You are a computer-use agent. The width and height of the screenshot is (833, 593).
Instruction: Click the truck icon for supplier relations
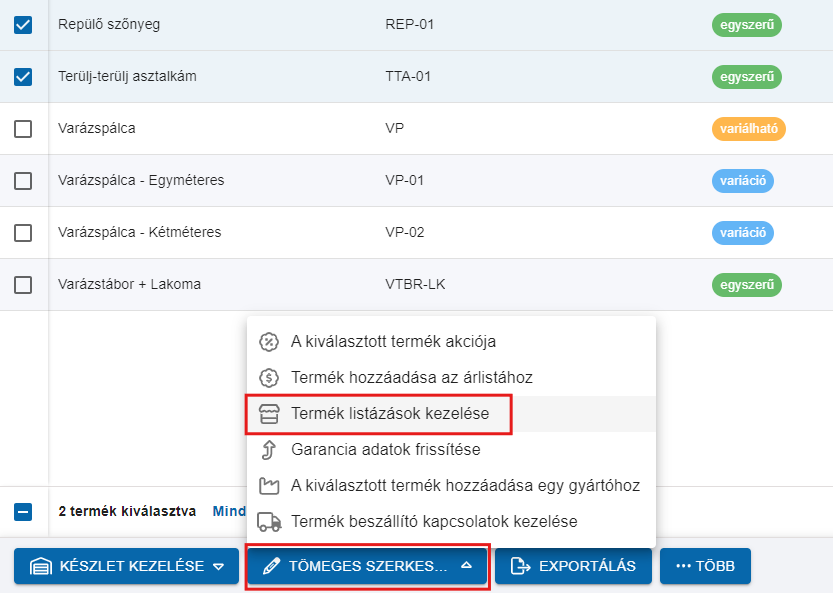268,522
